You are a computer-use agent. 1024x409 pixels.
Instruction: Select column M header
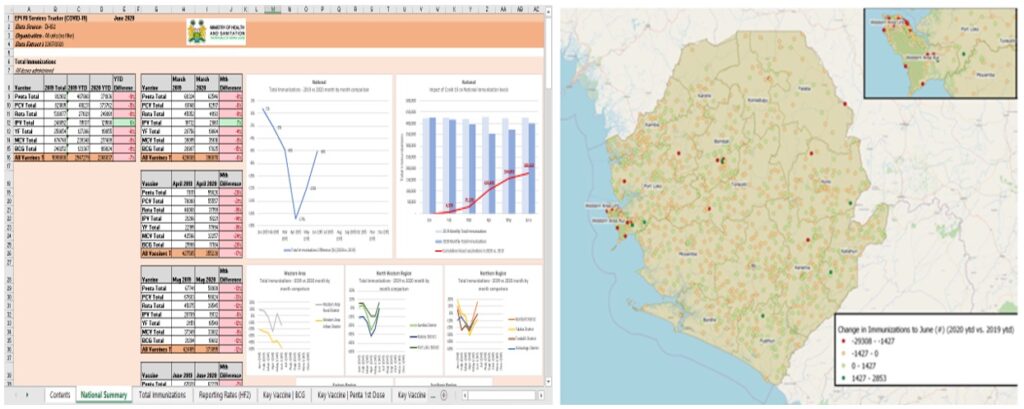click(274, 6)
